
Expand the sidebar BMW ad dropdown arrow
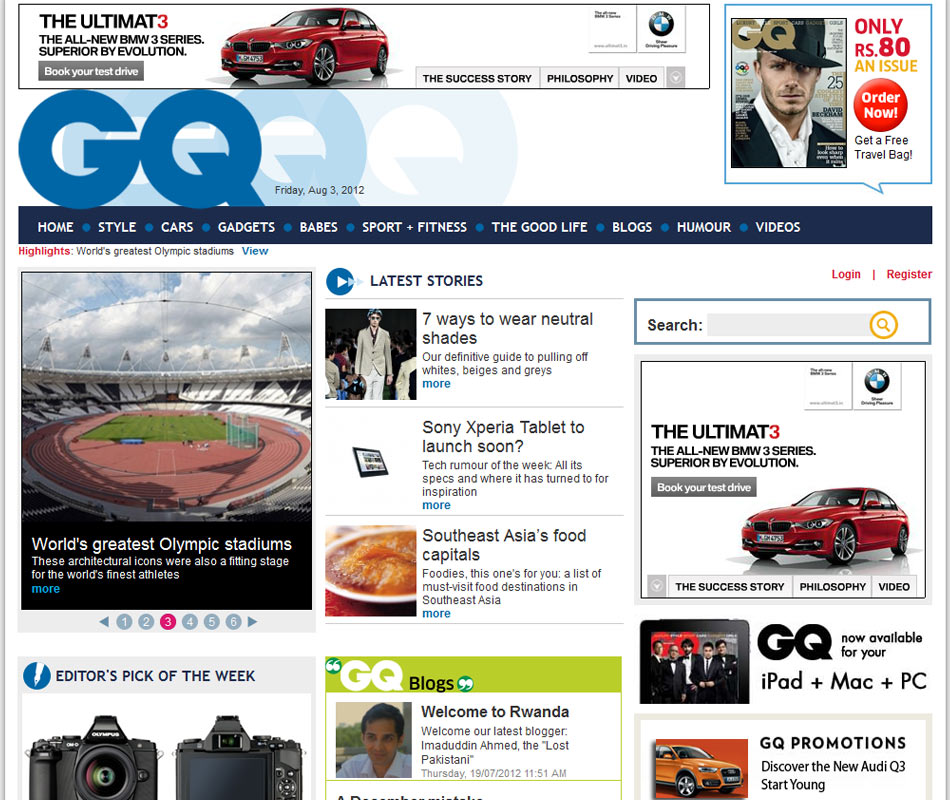coord(657,586)
